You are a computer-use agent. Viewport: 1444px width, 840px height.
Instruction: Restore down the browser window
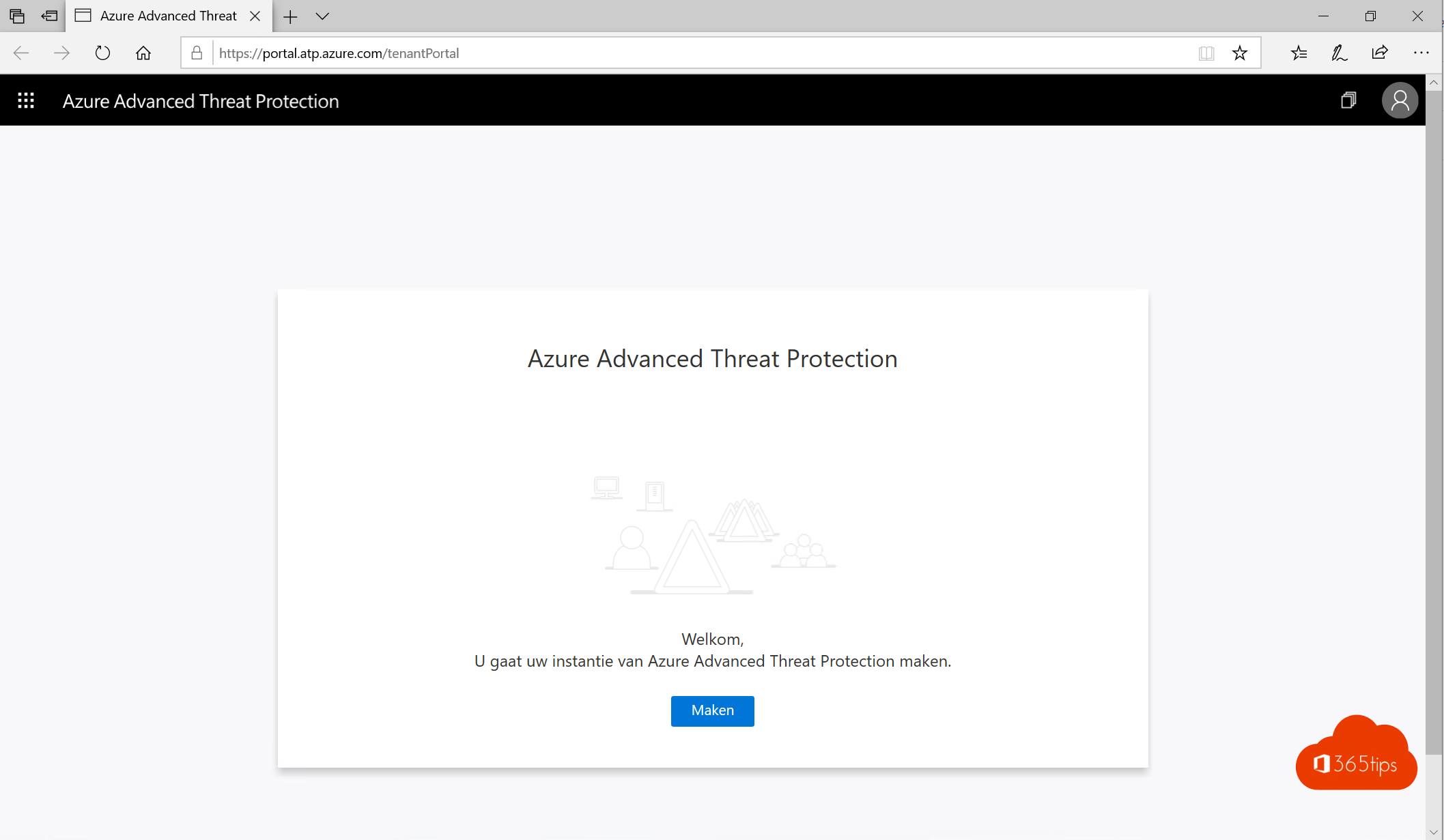(x=1370, y=16)
